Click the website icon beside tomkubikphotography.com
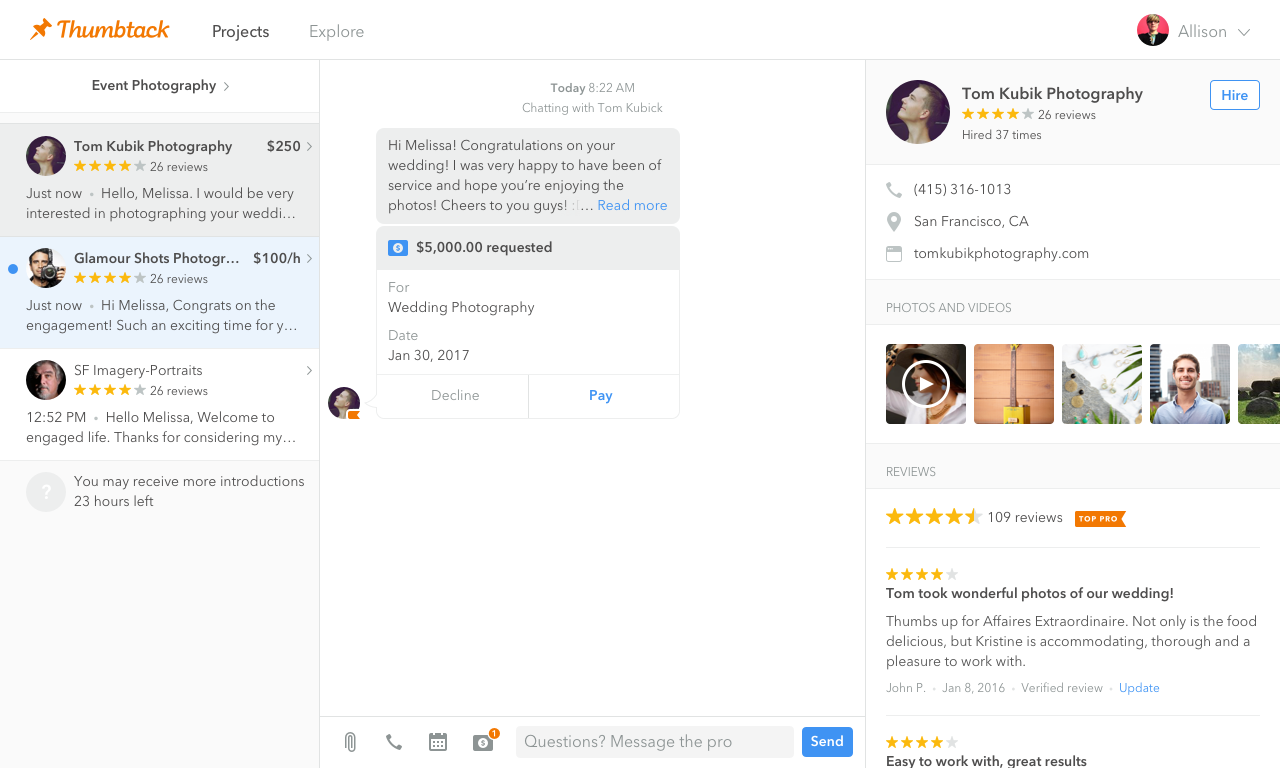The height and width of the screenshot is (768, 1280). click(x=894, y=254)
